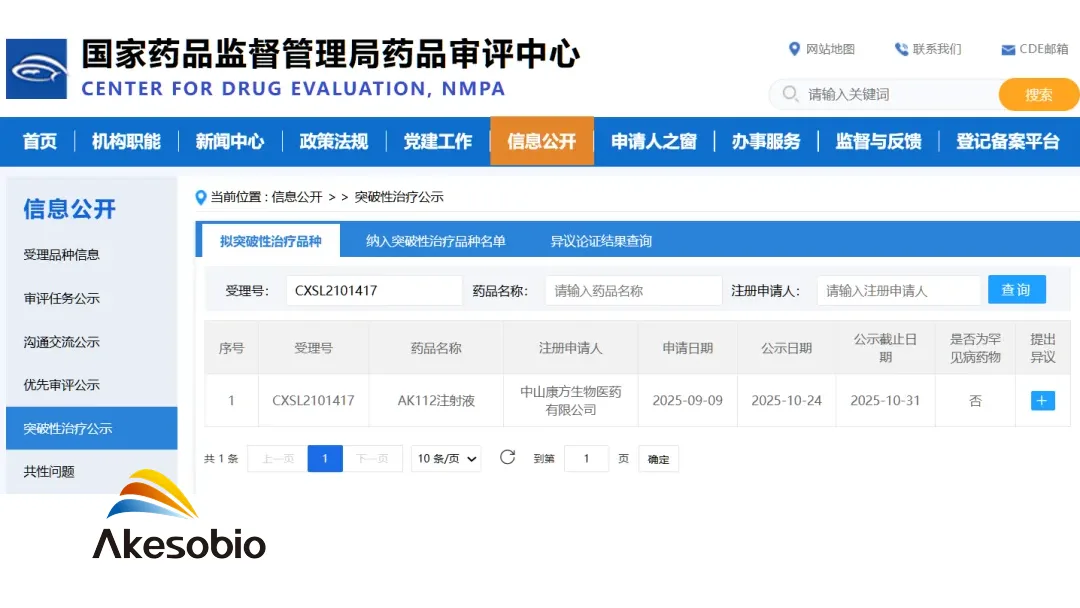1080x608 pixels.
Task: Click the 确定 page jump button
Action: (658, 459)
